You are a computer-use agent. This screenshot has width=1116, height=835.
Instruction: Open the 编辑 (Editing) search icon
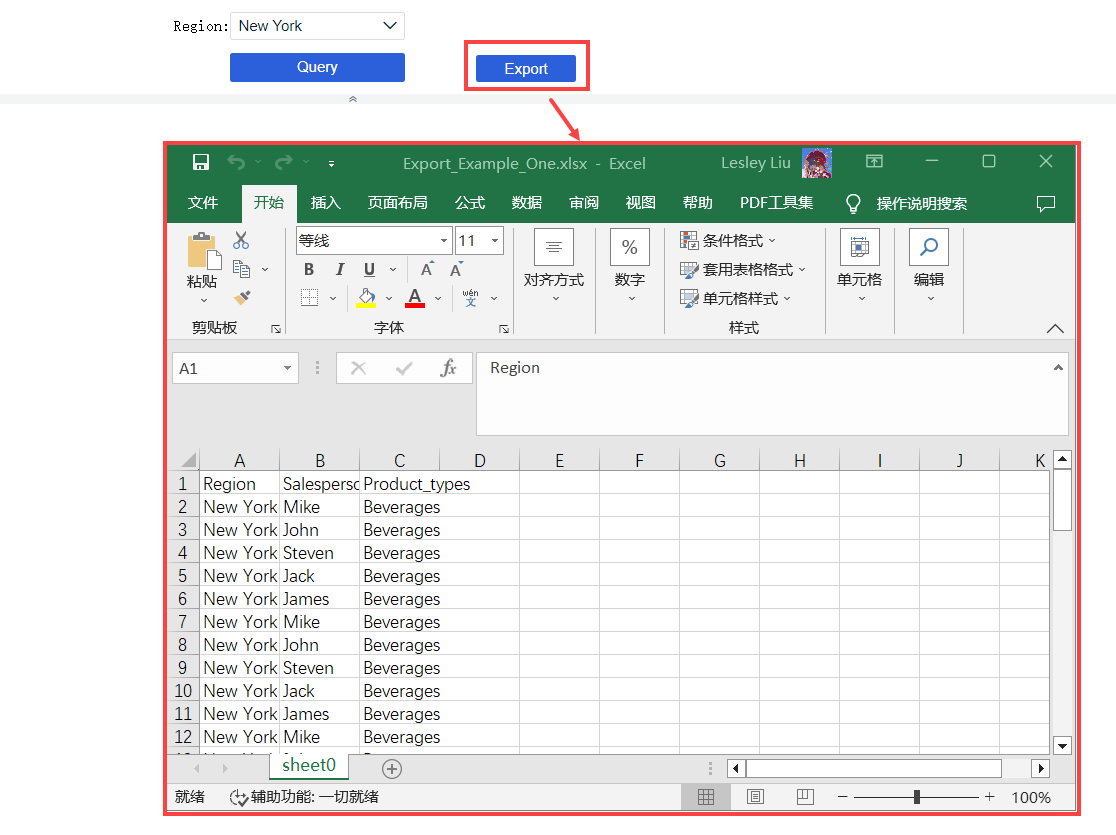click(x=927, y=247)
